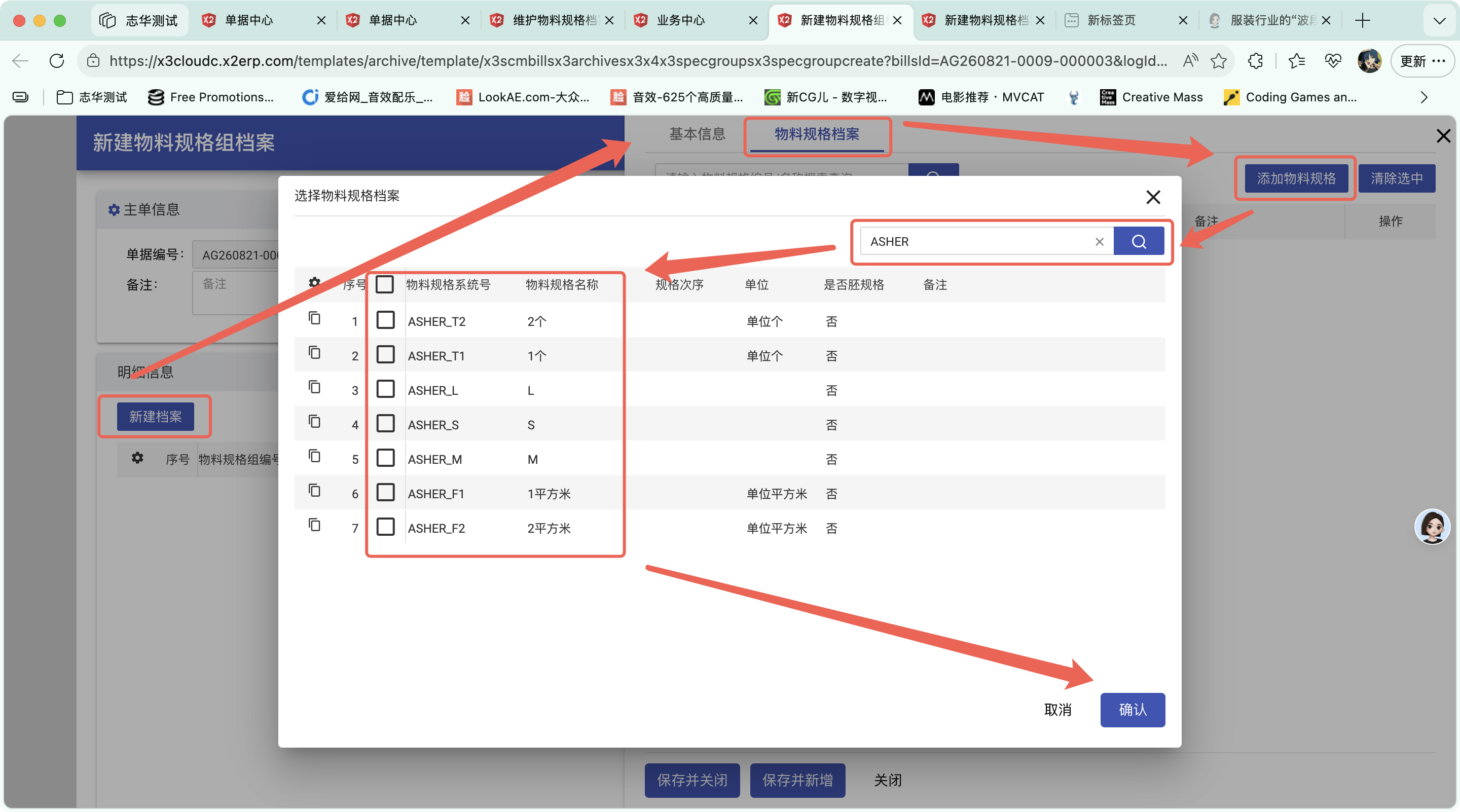Image resolution: width=1460 pixels, height=812 pixels.
Task: Open gear settings in 明细信息 table
Action: click(137, 458)
